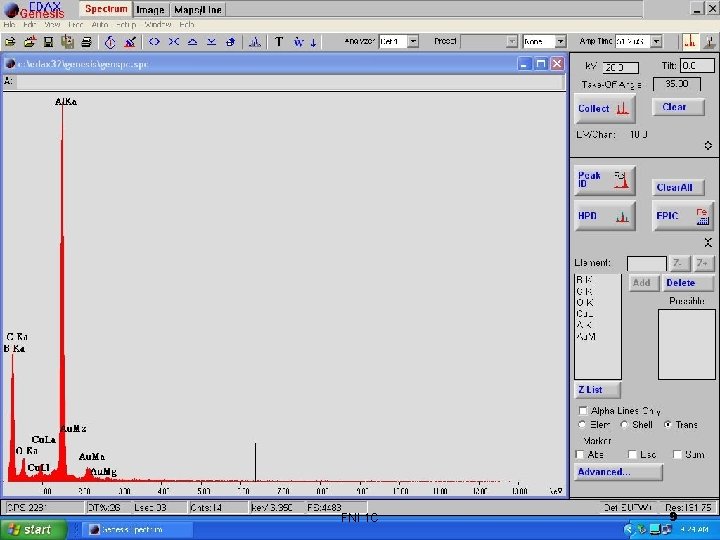
Task: Click the Collect button
Action: pos(605,109)
